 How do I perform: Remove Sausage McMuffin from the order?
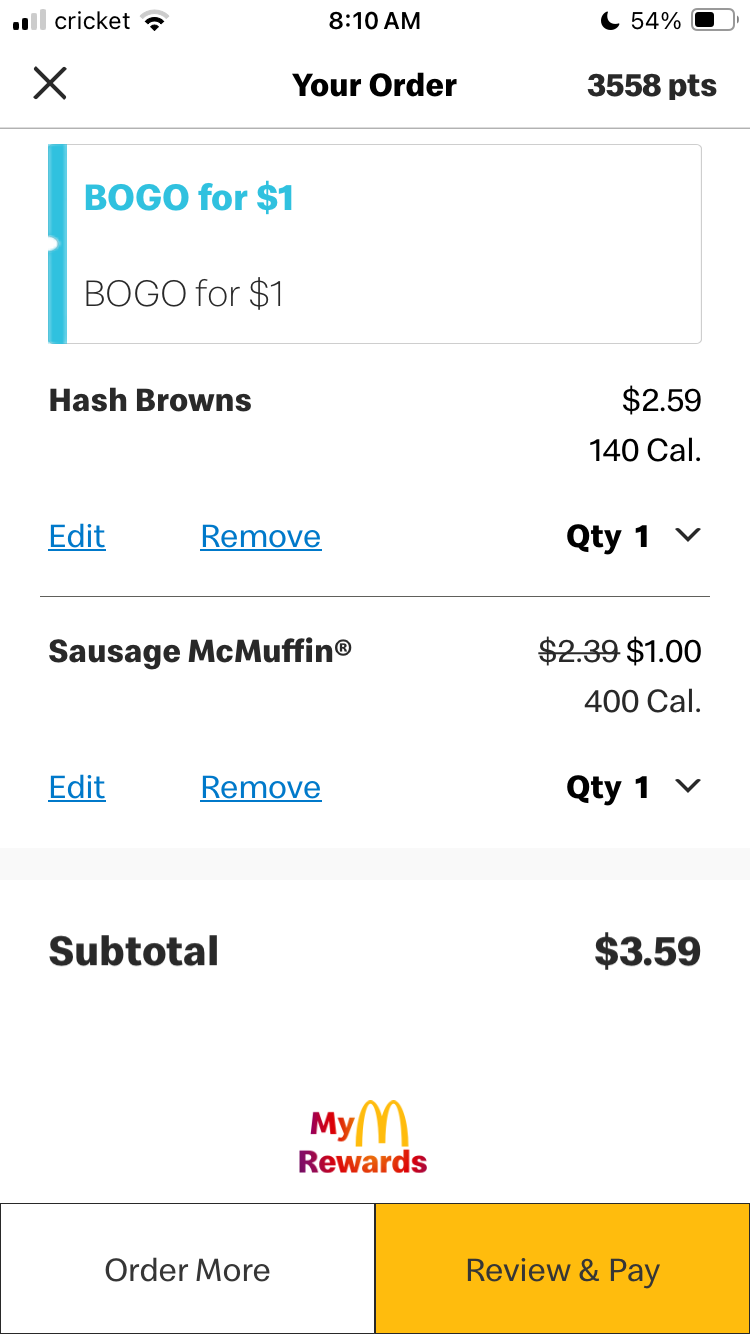click(x=260, y=787)
